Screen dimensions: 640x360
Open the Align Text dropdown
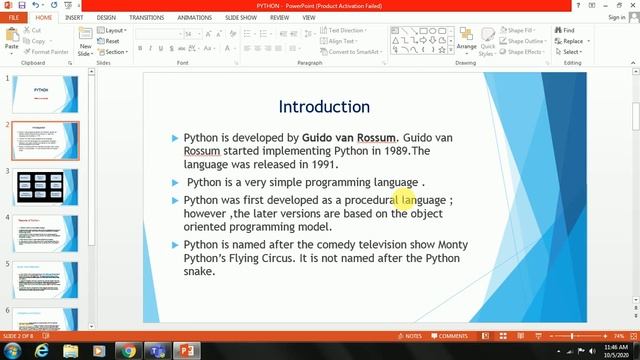click(339, 41)
